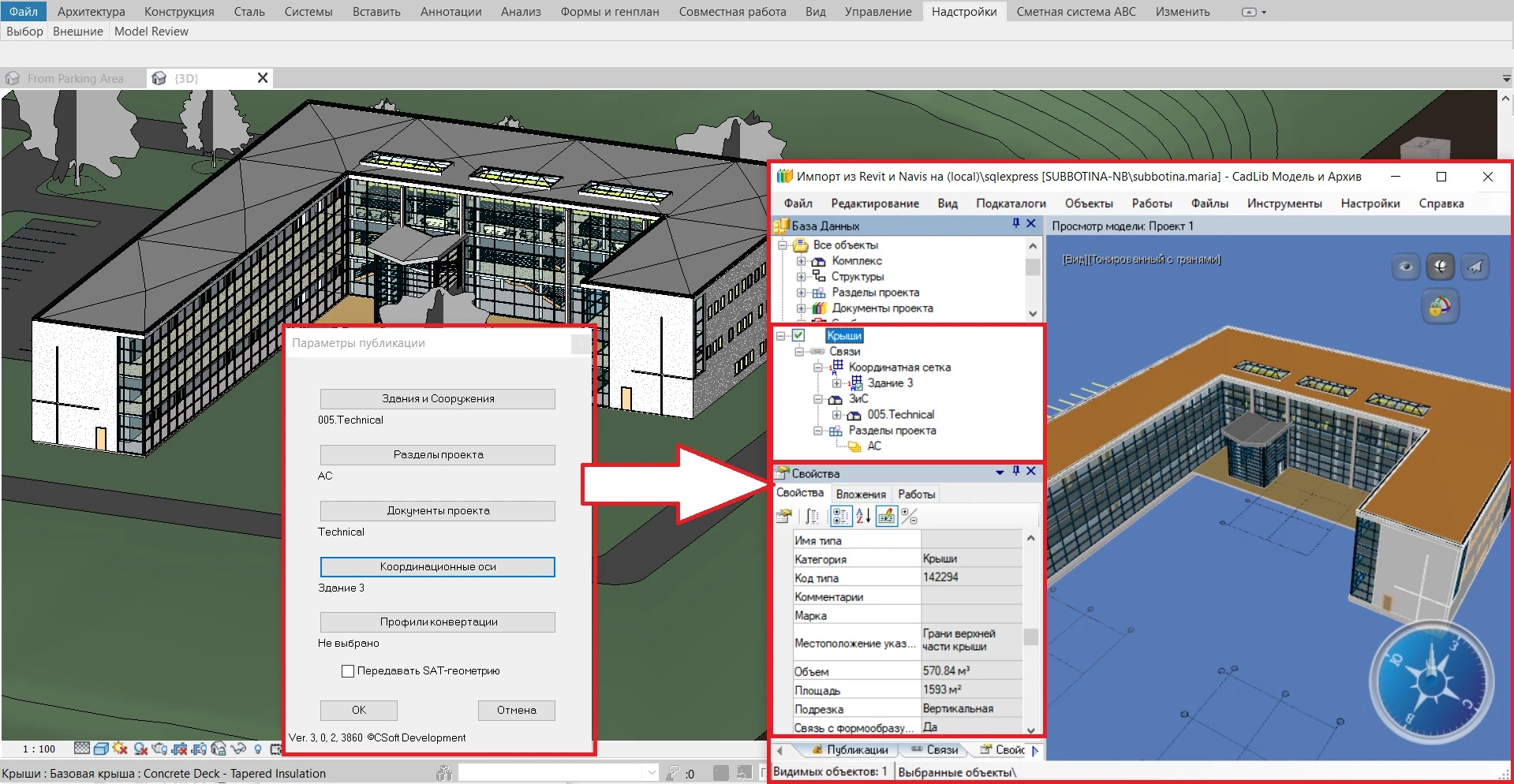Collapse the ЗиС tree node

(818, 399)
